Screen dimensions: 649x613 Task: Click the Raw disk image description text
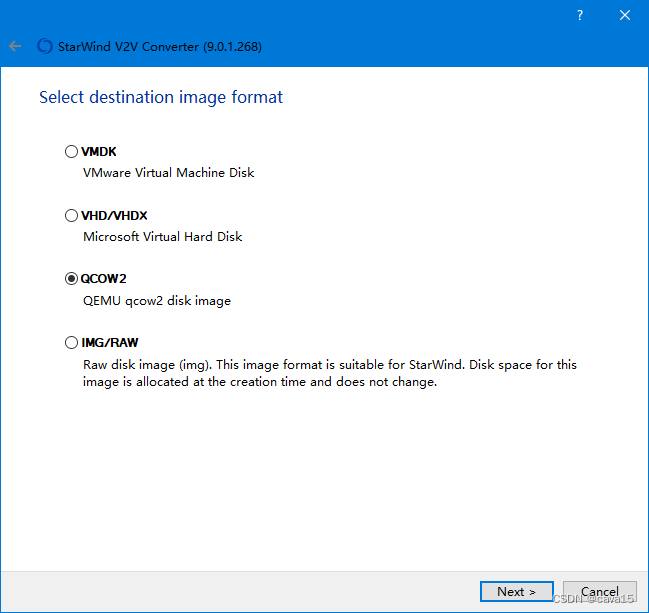[330, 373]
